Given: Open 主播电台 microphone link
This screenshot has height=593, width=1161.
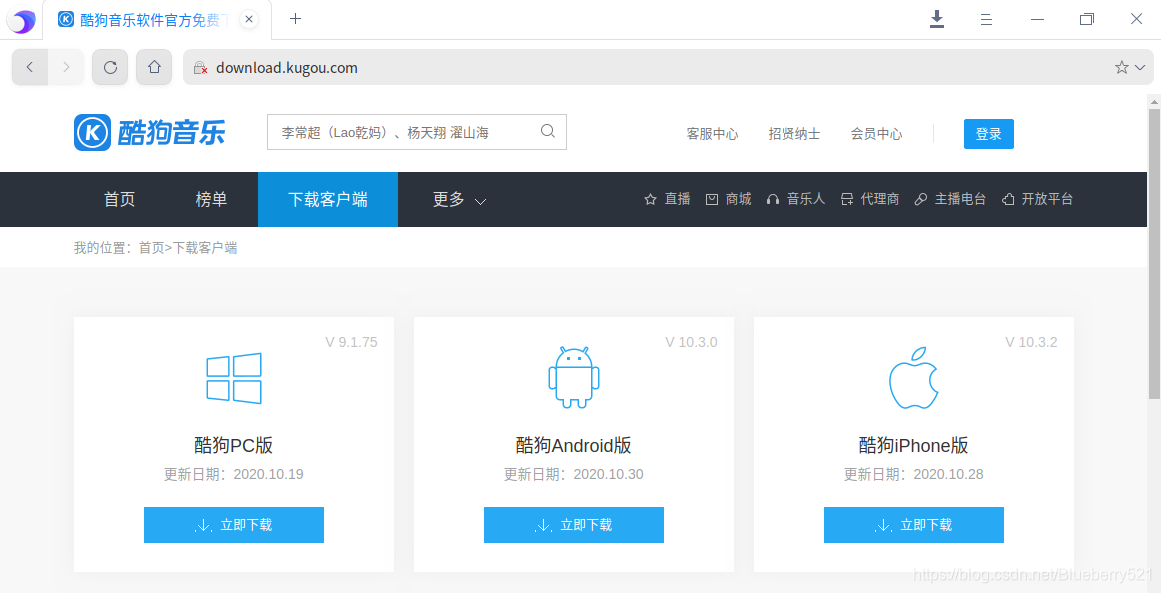Looking at the screenshot, I should pyautogui.click(x=951, y=199).
